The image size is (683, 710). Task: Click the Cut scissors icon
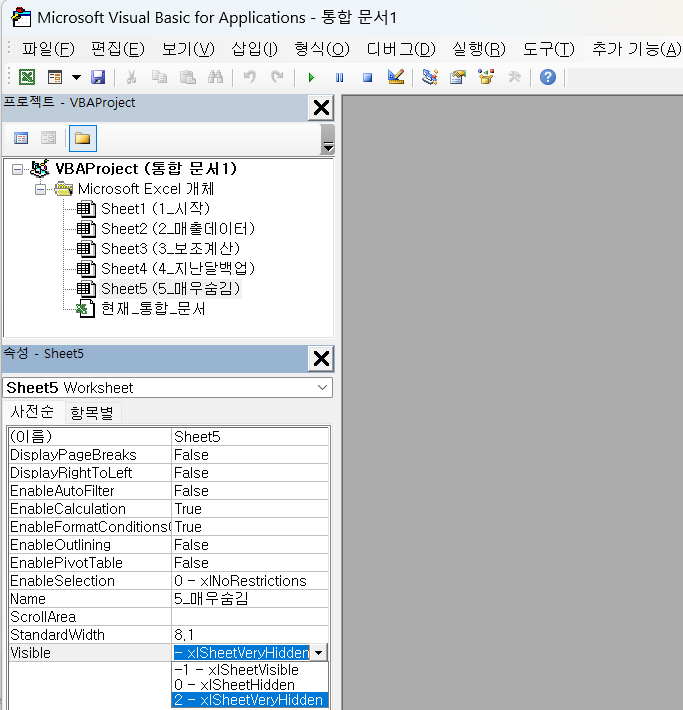click(x=131, y=77)
